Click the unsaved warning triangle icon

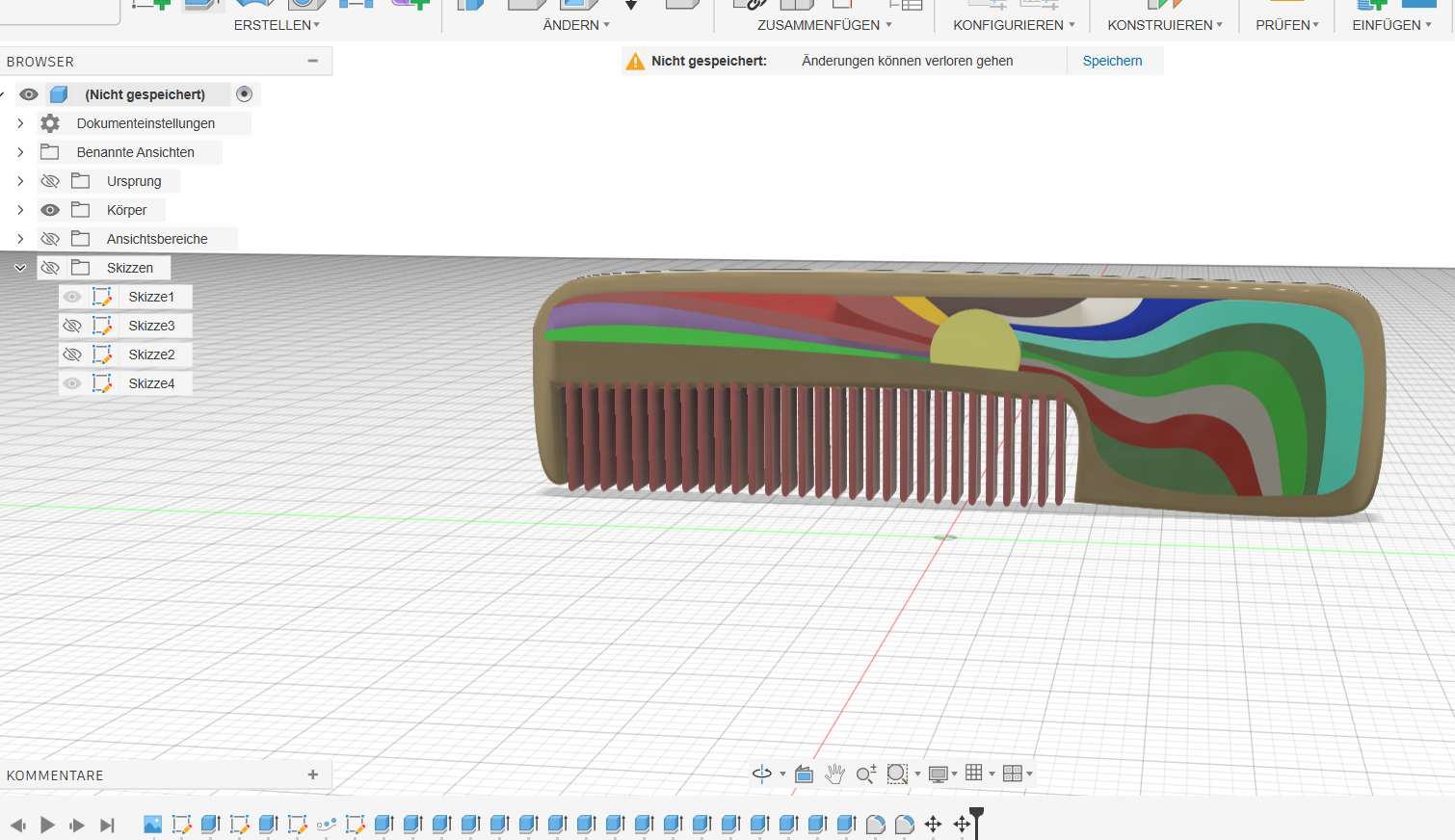(635, 62)
